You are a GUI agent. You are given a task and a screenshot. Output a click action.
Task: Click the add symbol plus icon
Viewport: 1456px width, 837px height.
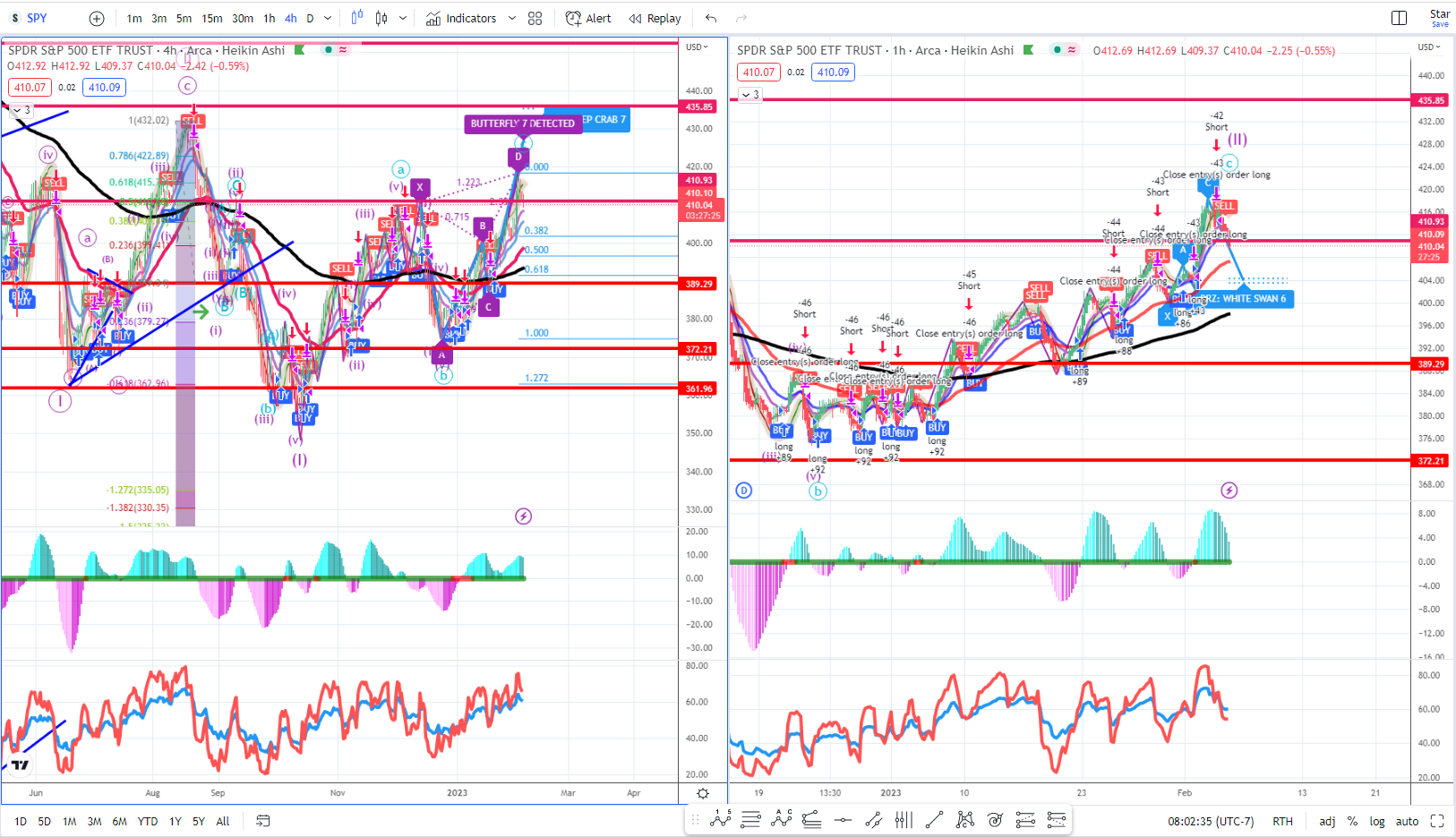(x=97, y=18)
